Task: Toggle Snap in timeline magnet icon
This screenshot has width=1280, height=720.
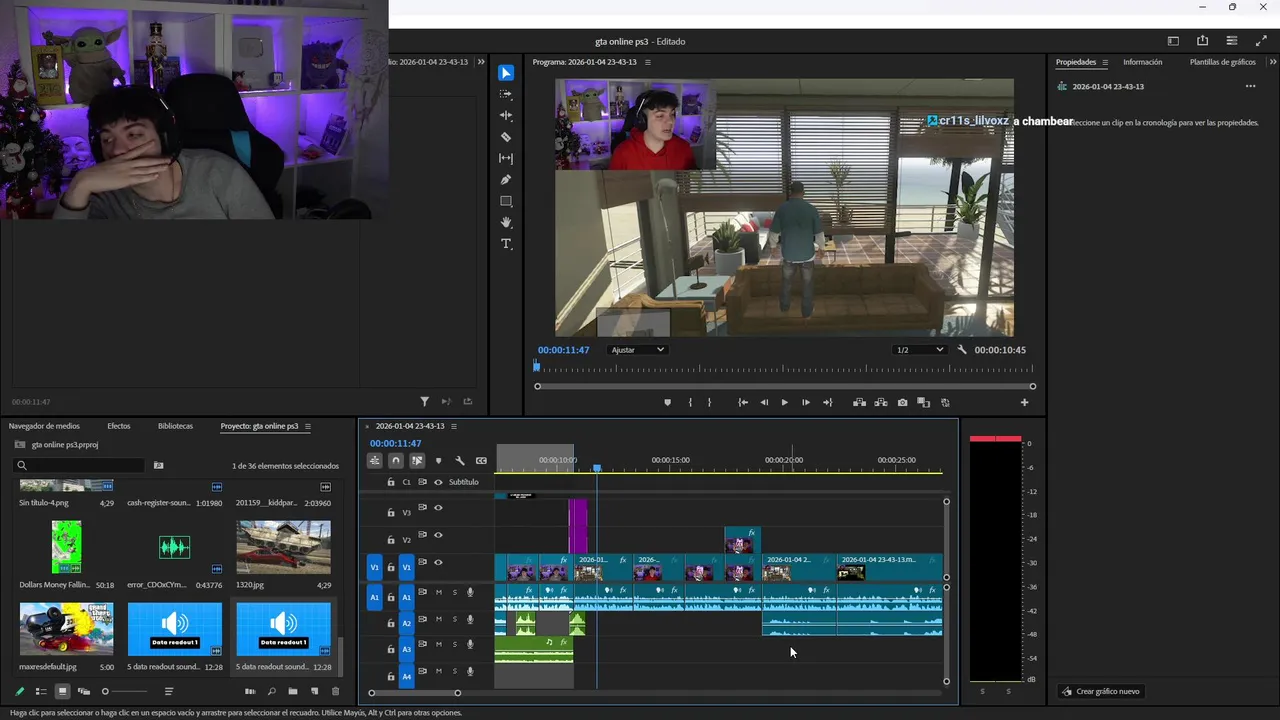Action: 396,461
